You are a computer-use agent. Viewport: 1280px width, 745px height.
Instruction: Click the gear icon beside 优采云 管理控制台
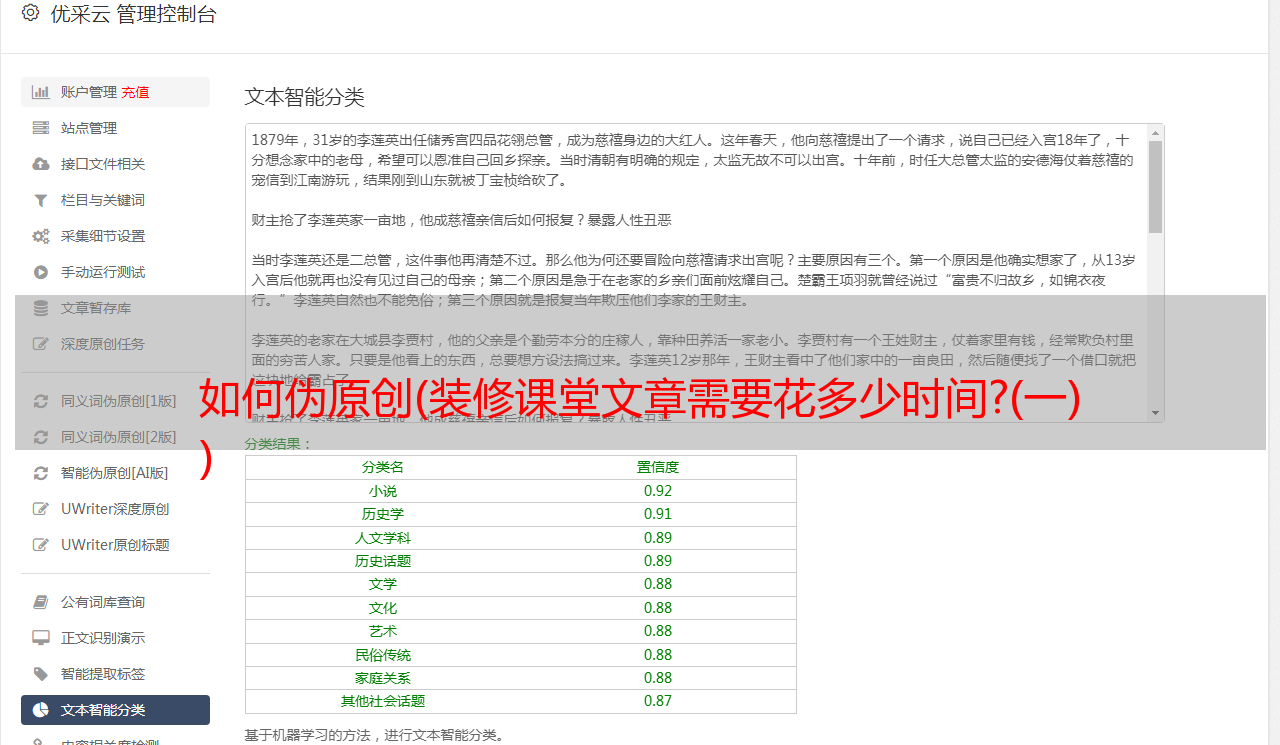(x=30, y=13)
